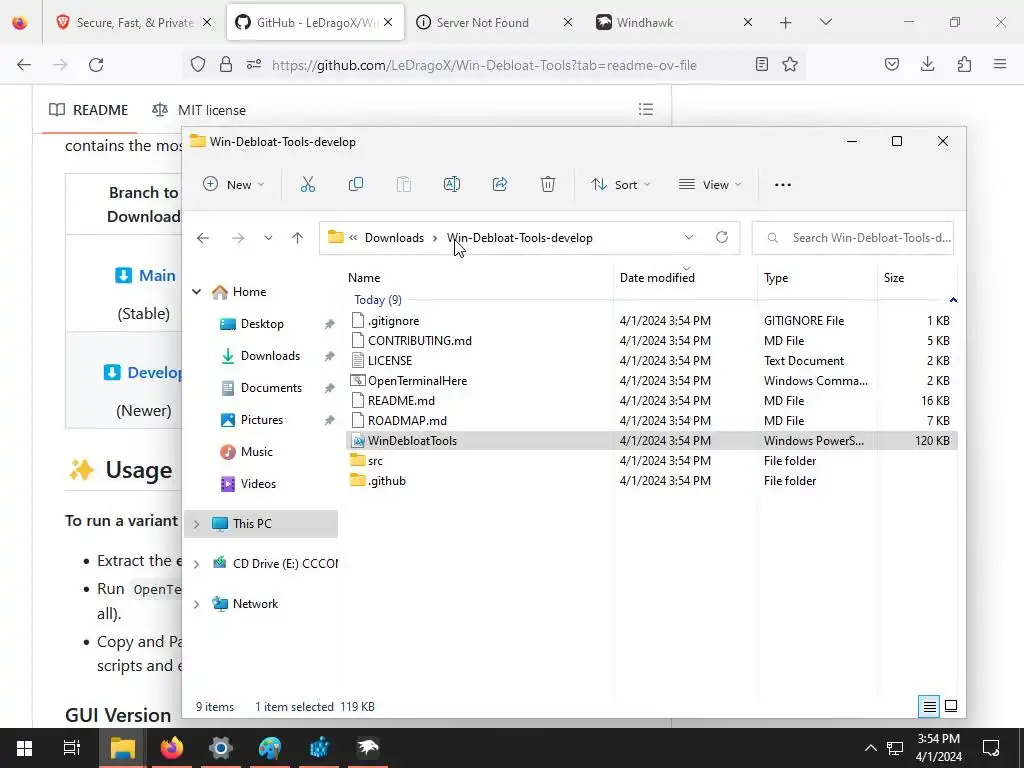Viewport: 1024px width, 768px height.
Task: Expand CD Drive (E:) tree node
Action: coord(197,564)
